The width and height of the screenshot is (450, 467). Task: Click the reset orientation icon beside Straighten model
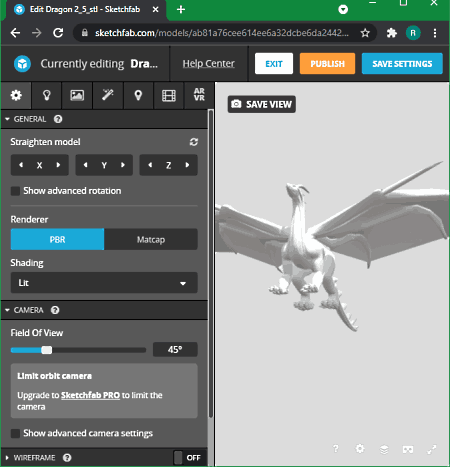[x=194, y=142]
